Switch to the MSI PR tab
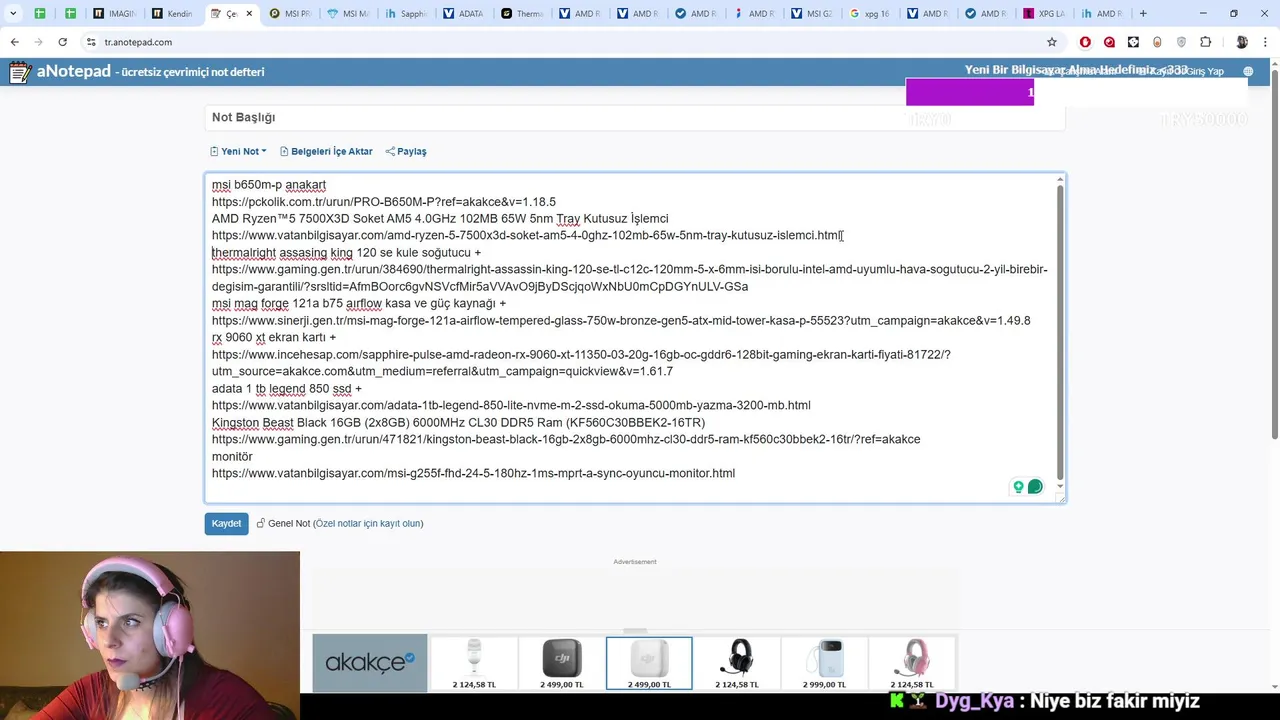This screenshot has width=1280, height=720. [290, 14]
